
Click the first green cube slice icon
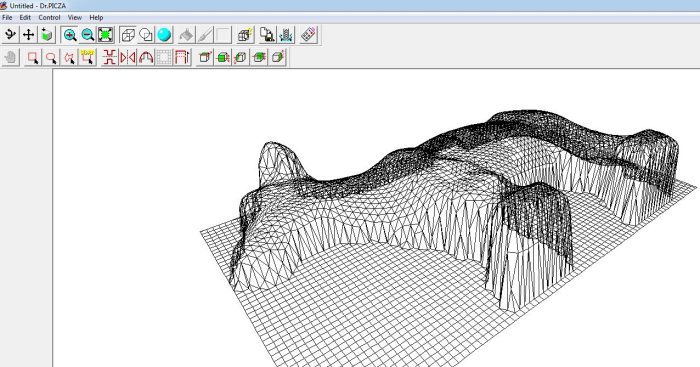pyautogui.click(x=223, y=58)
